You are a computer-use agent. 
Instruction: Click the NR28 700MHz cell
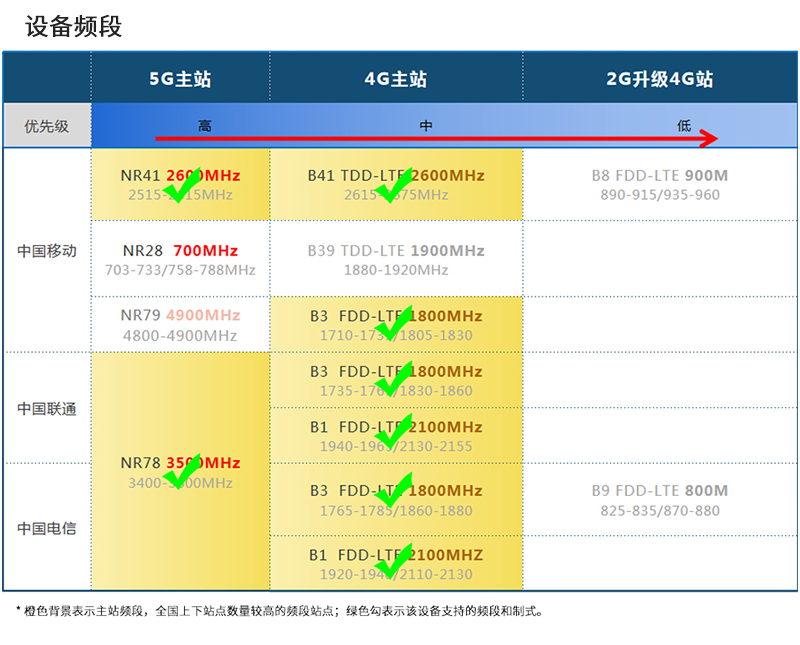180,259
